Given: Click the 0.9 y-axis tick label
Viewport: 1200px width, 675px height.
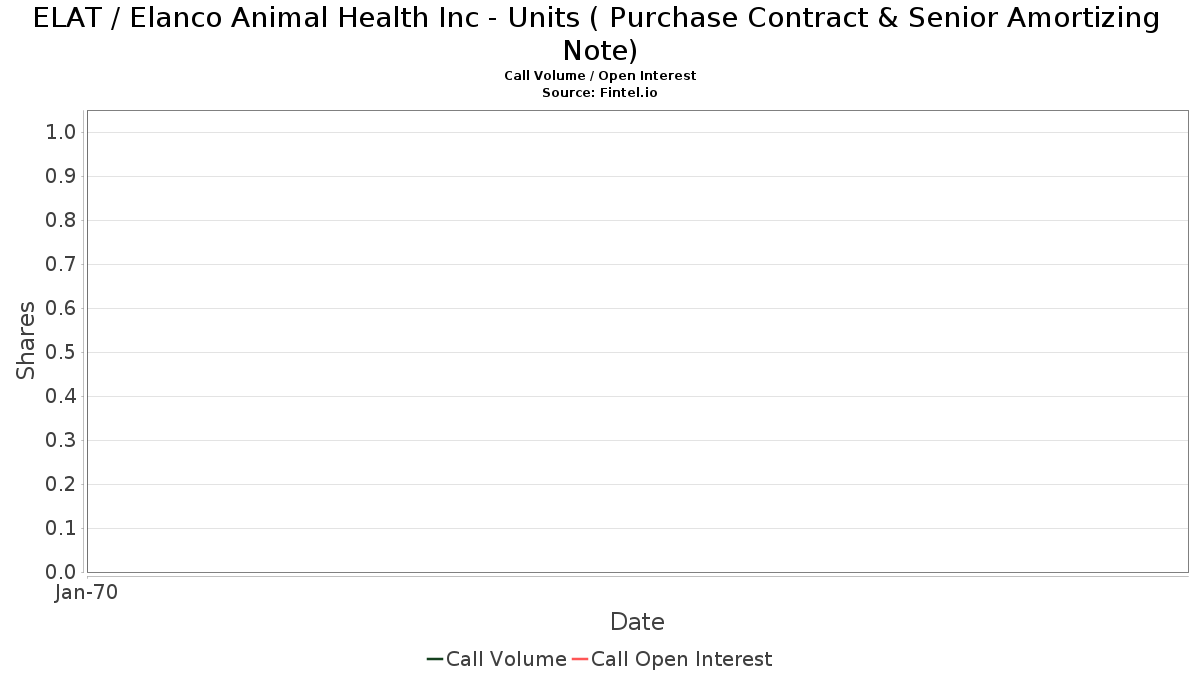Looking at the screenshot, I should pyautogui.click(x=61, y=176).
